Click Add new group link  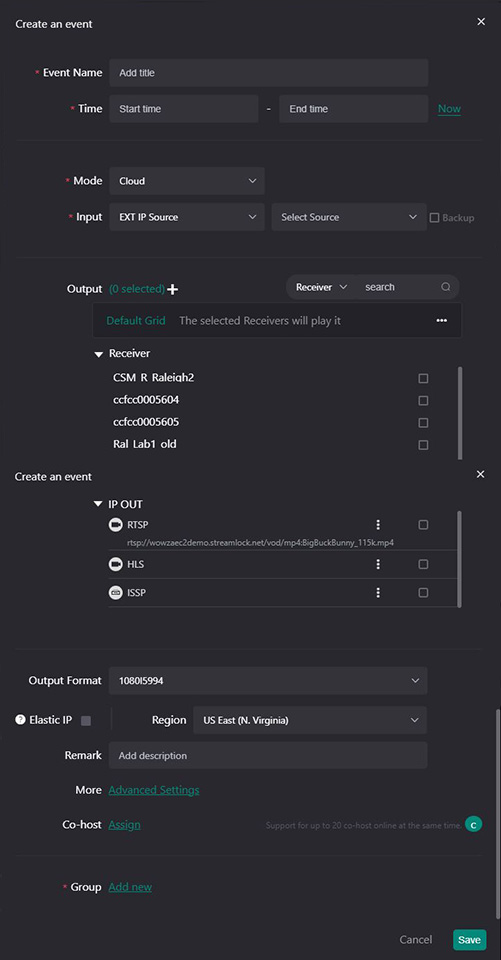(130, 887)
